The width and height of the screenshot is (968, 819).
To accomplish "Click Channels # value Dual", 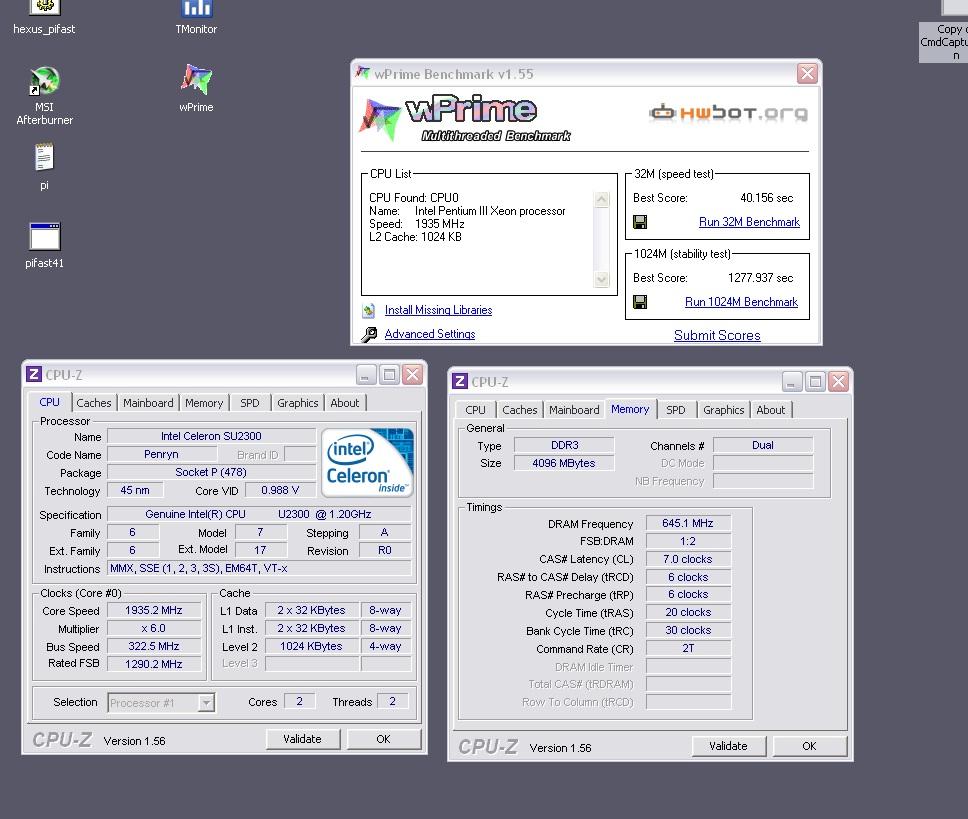I will [x=763, y=445].
